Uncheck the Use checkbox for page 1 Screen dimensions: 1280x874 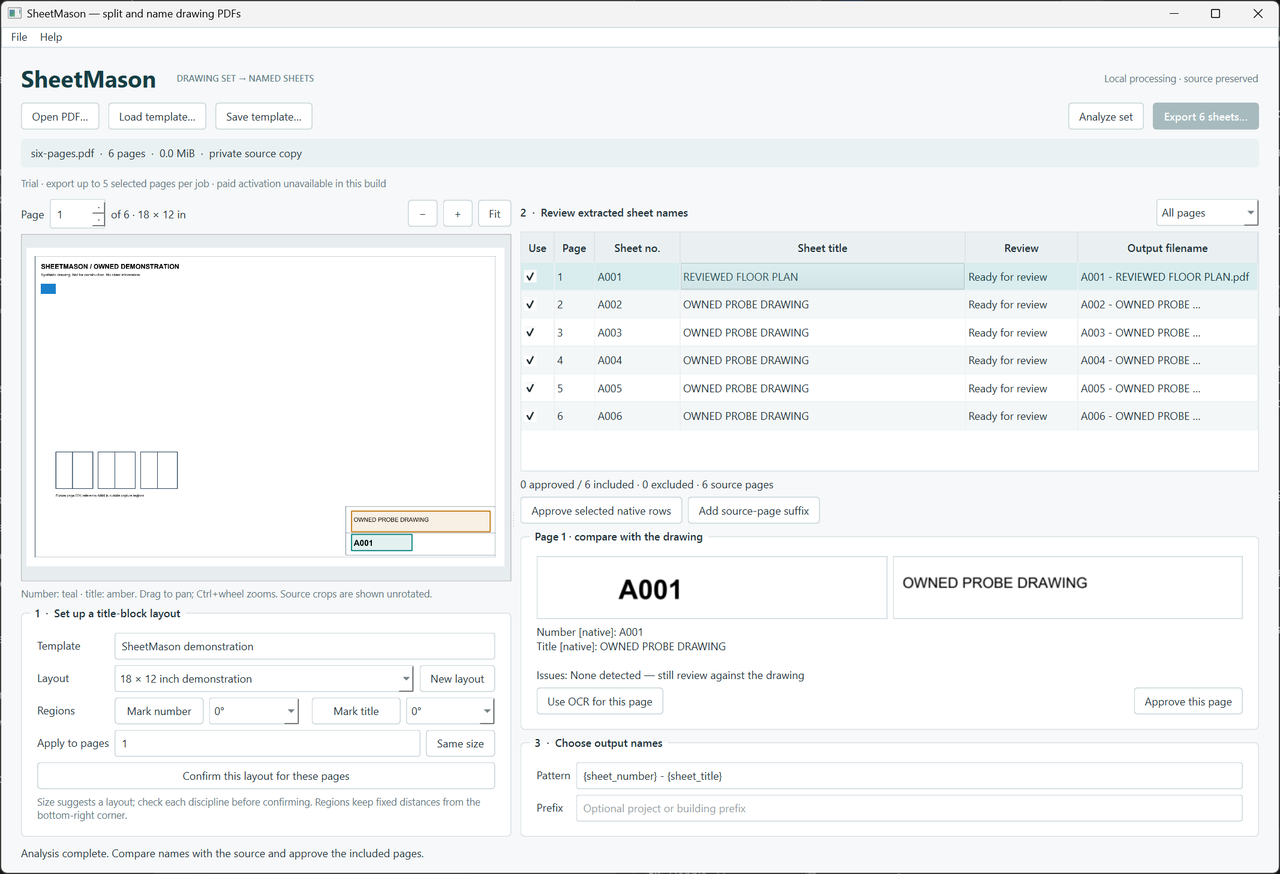[x=530, y=277]
